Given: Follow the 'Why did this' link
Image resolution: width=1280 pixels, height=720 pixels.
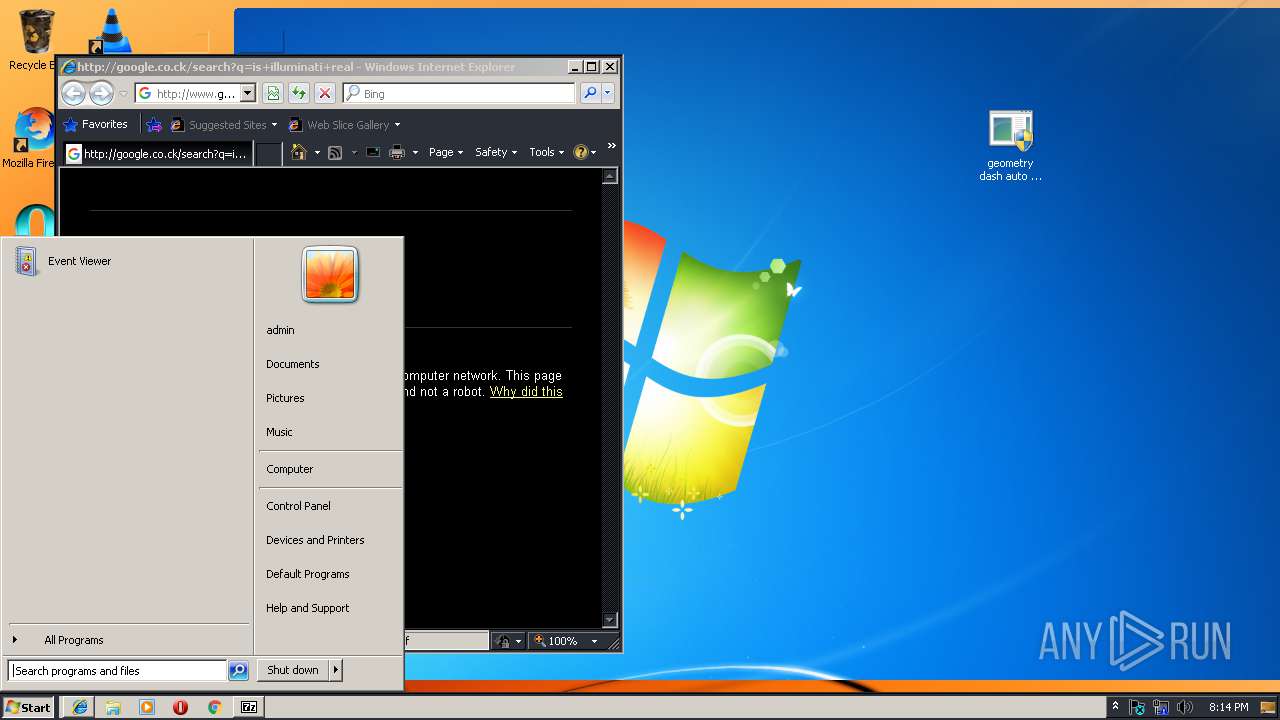Looking at the screenshot, I should (526, 391).
